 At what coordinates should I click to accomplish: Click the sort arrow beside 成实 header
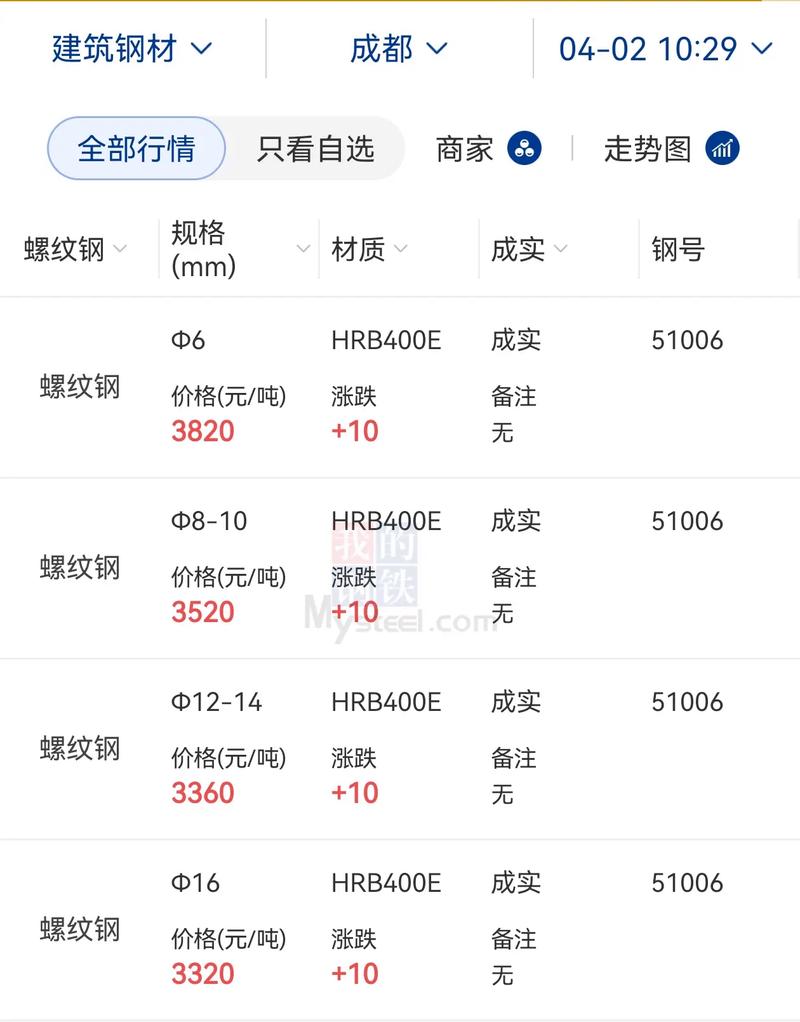pyautogui.click(x=561, y=249)
